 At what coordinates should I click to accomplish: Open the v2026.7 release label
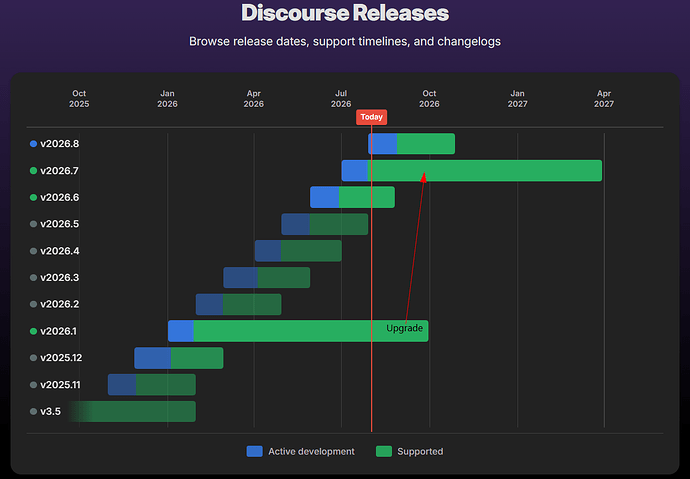(x=59, y=171)
